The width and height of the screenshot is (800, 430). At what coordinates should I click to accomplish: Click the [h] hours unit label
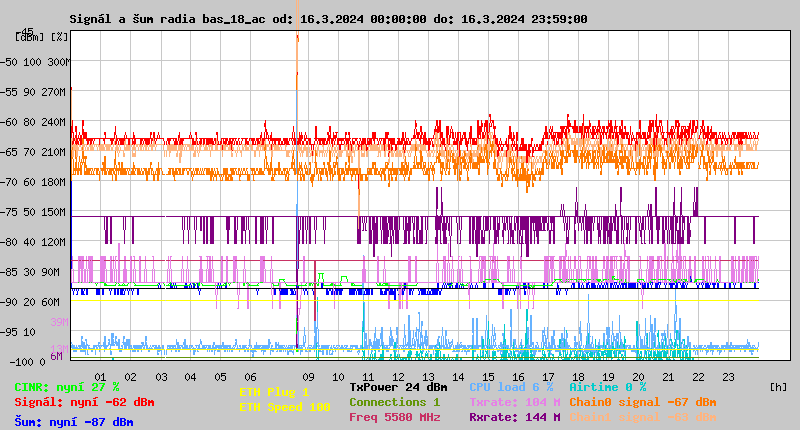click(x=777, y=387)
